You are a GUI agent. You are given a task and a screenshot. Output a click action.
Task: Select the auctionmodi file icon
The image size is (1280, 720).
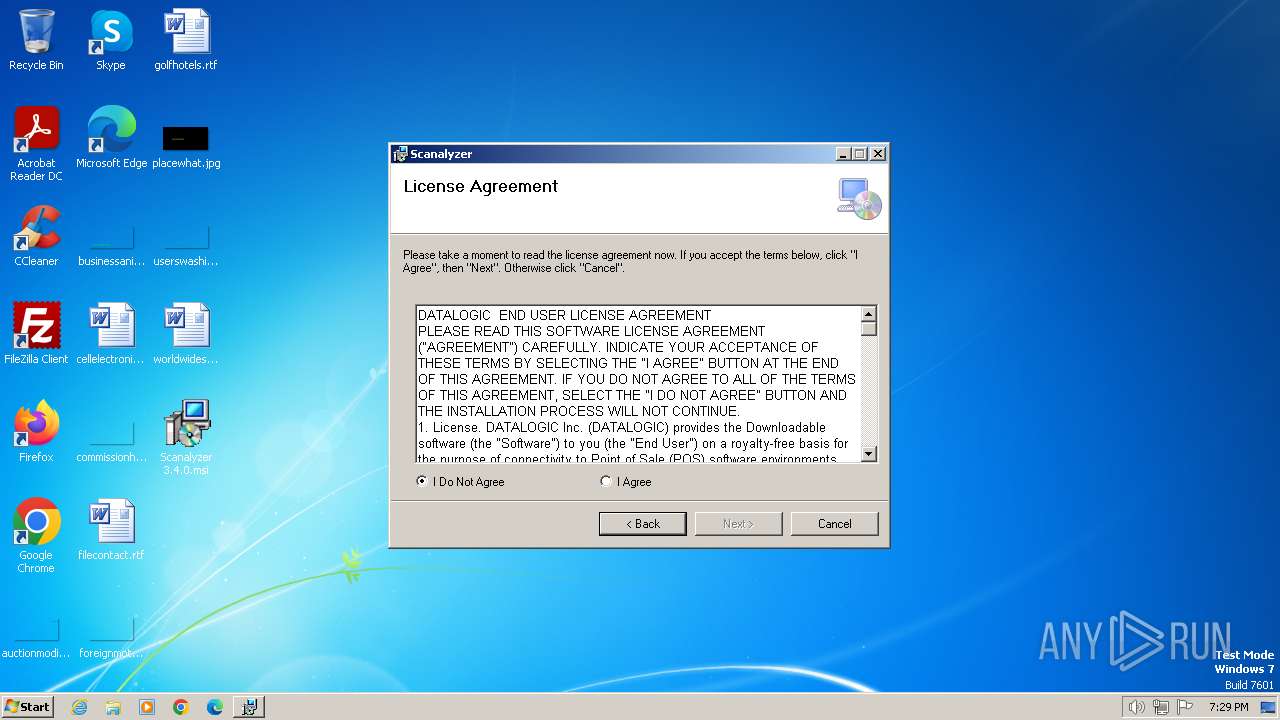[36, 638]
